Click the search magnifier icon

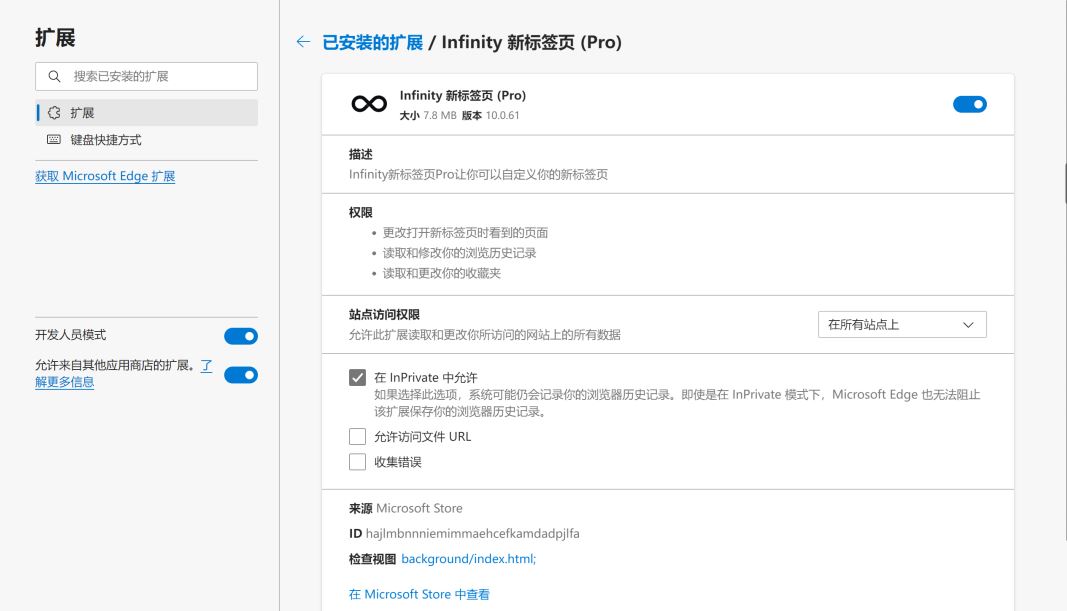tap(54, 76)
